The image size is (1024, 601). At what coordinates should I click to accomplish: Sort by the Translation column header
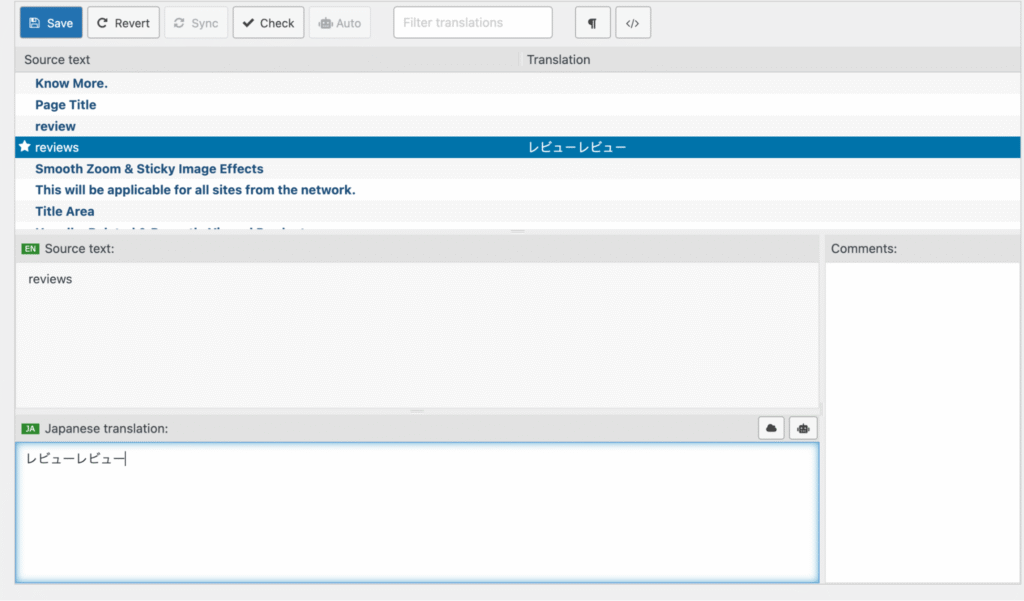(x=558, y=60)
